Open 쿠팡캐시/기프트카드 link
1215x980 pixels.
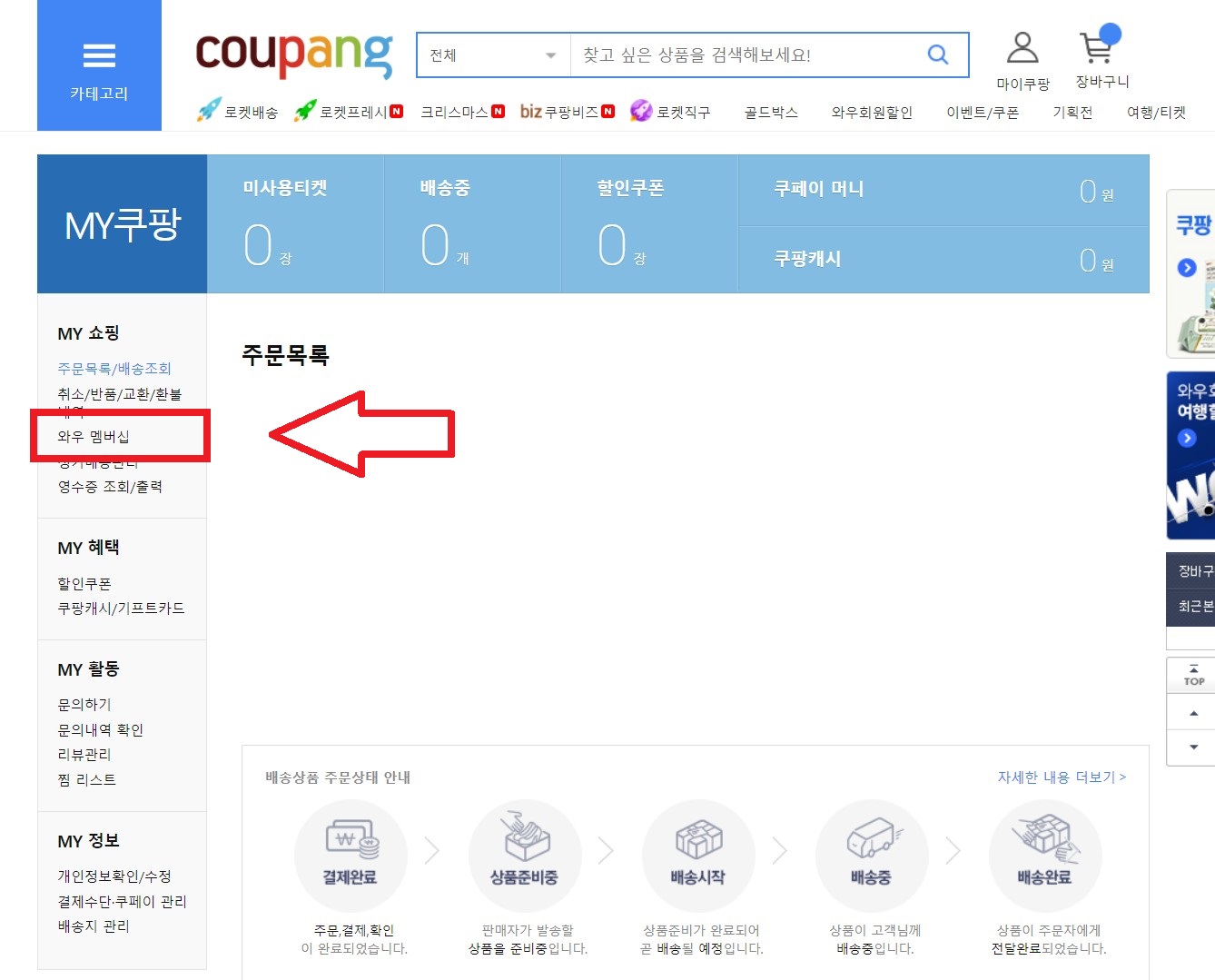click(121, 608)
